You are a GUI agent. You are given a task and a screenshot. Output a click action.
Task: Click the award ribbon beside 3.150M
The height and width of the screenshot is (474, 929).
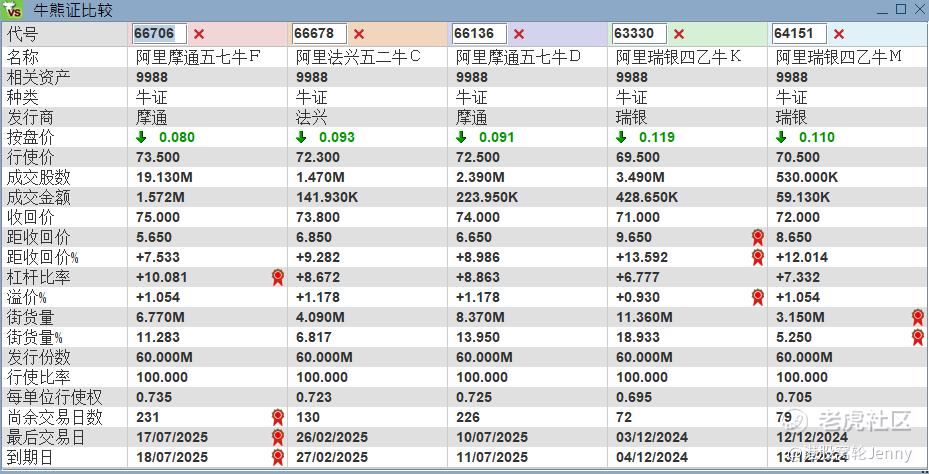(x=918, y=318)
